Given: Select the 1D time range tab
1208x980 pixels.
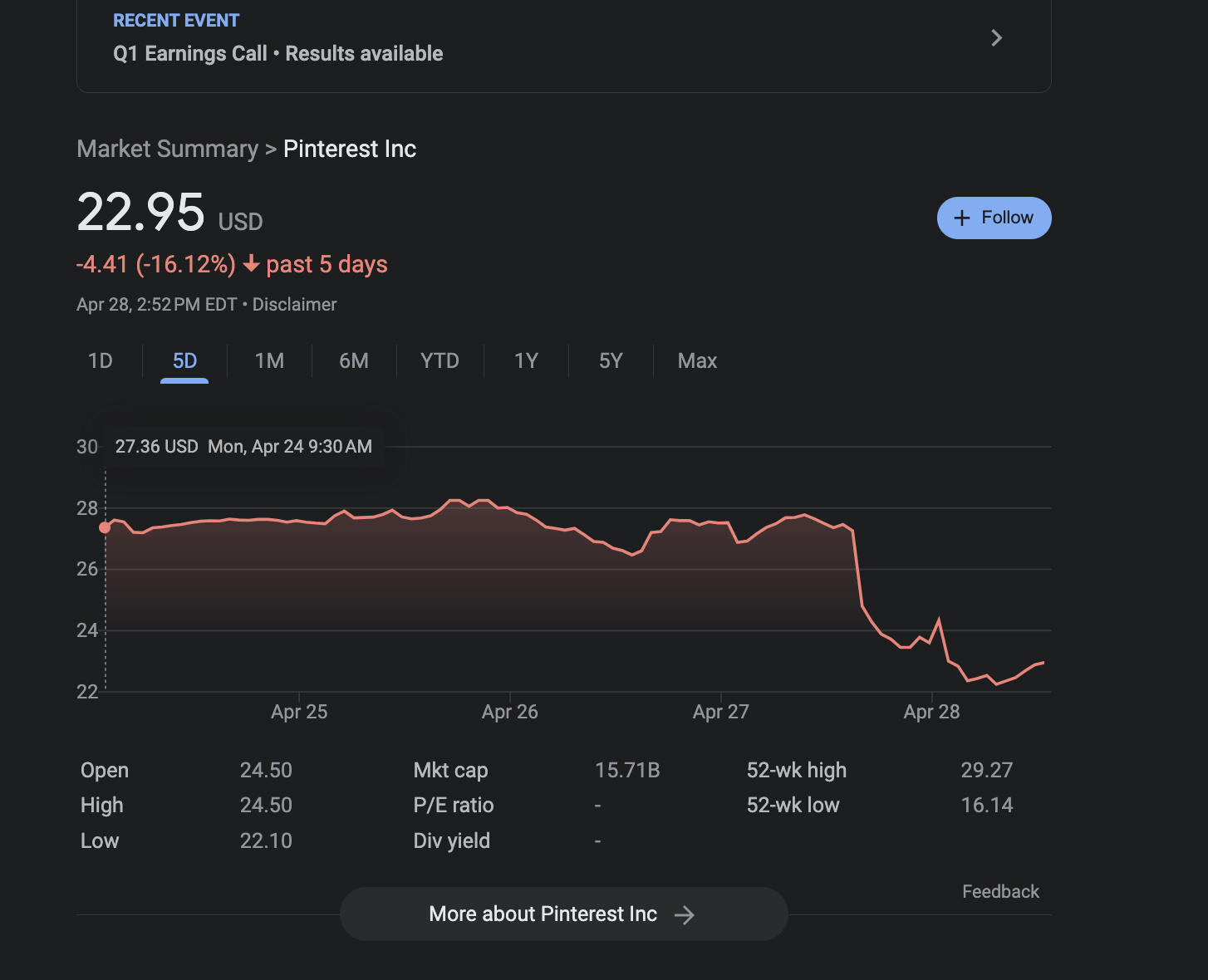Looking at the screenshot, I should [x=101, y=361].
